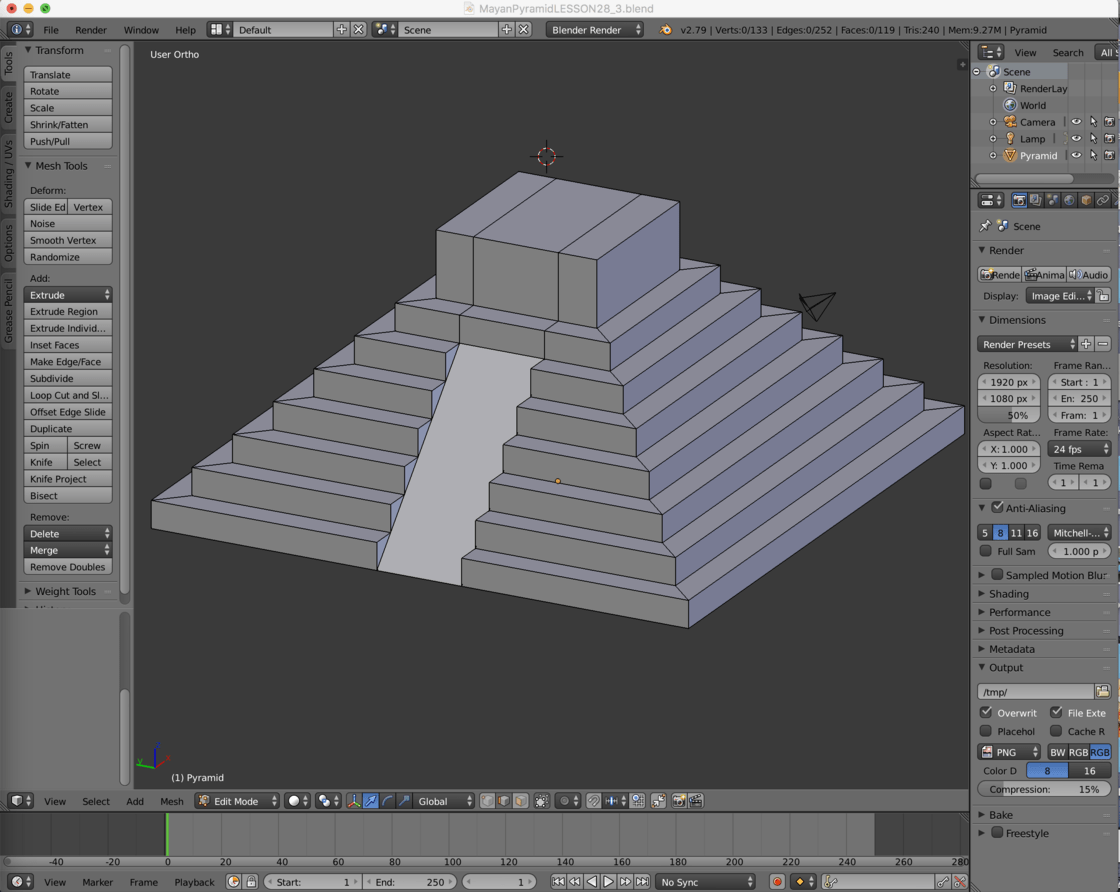Viewport: 1120px width, 892px height.
Task: Open proportional editing options
Action: pos(568,801)
